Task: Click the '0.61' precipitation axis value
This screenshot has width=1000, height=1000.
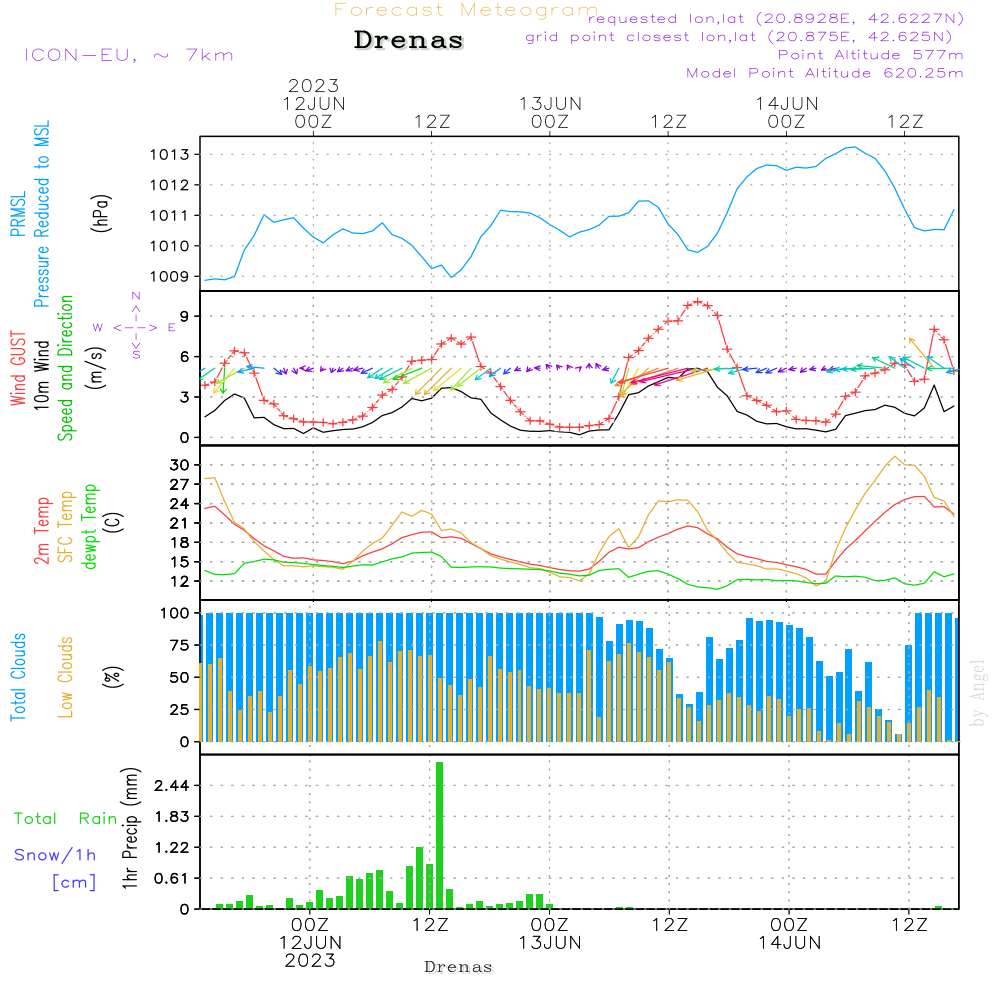Action: point(172,879)
